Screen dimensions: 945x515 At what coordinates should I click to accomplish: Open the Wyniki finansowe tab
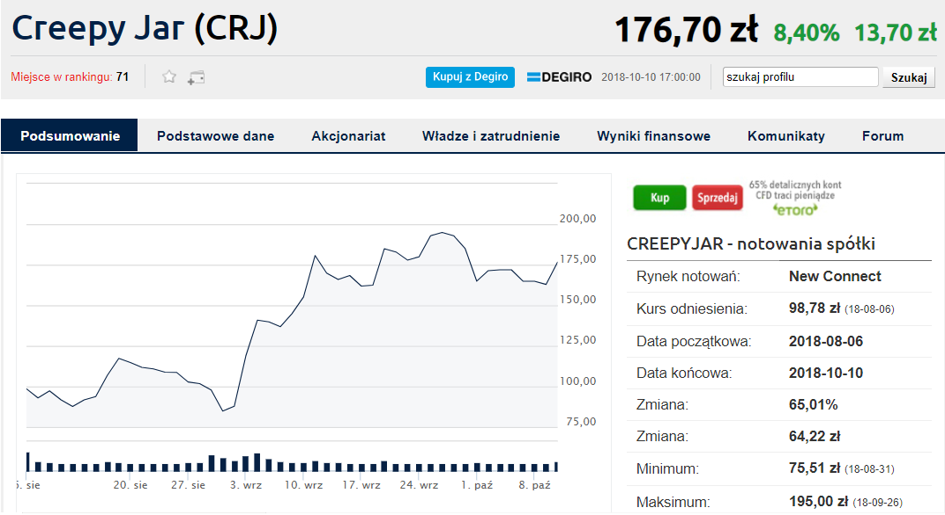(x=654, y=136)
